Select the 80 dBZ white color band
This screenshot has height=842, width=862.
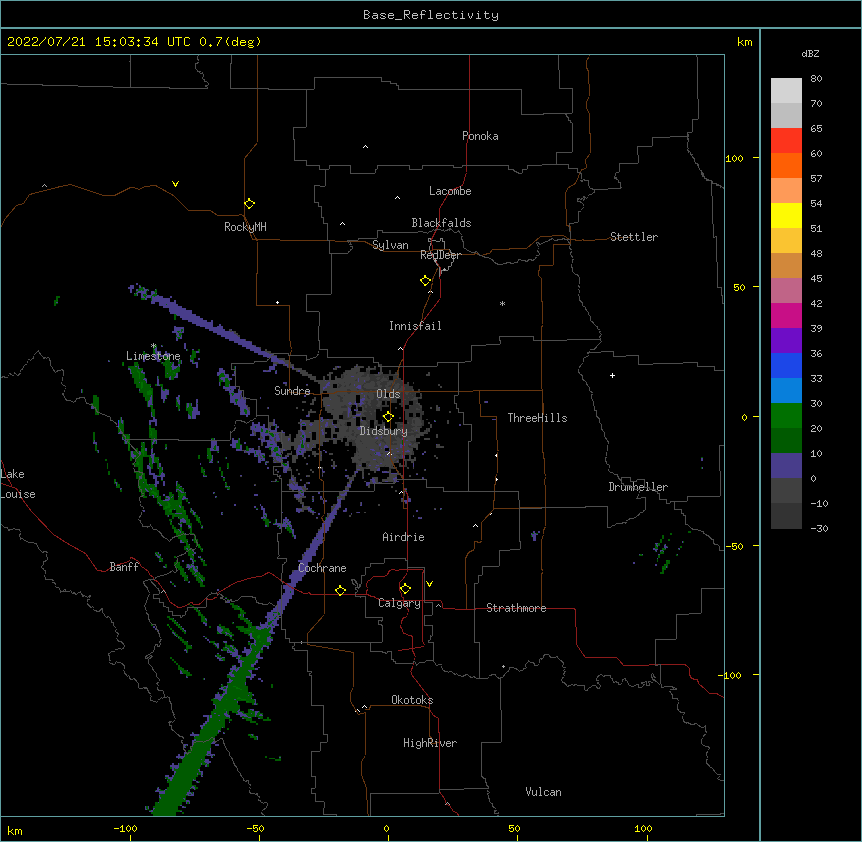[786, 91]
